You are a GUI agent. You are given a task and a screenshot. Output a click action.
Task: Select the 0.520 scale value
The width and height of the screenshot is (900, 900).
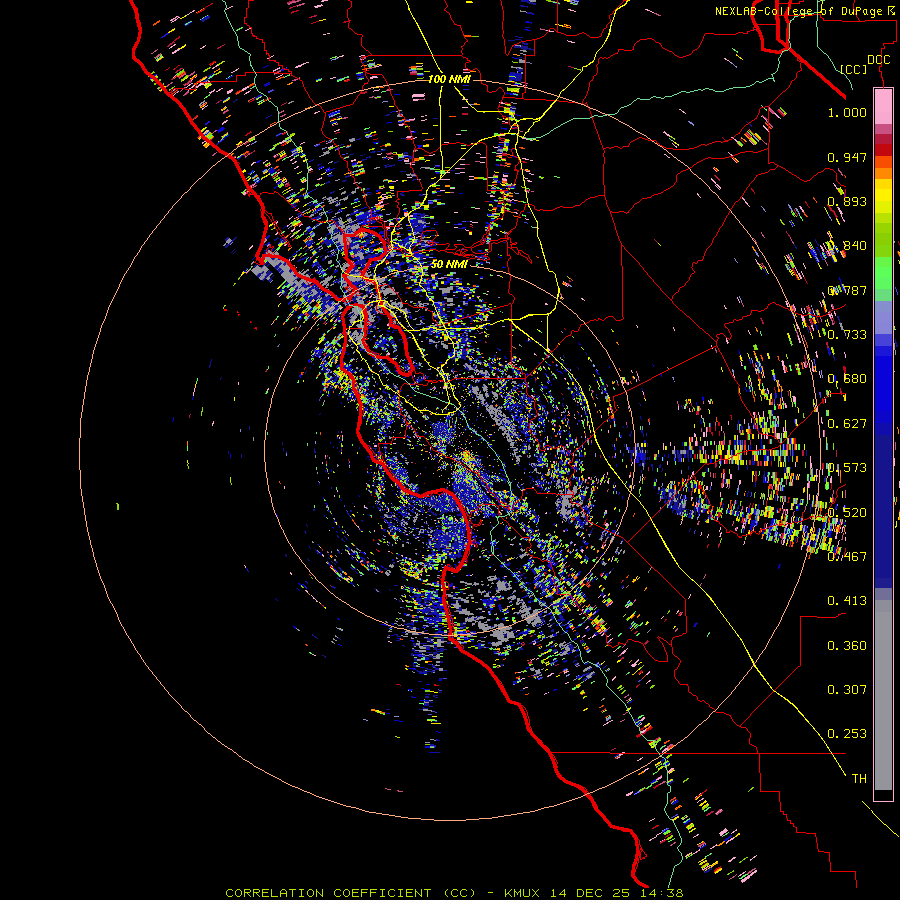pyautogui.click(x=847, y=513)
